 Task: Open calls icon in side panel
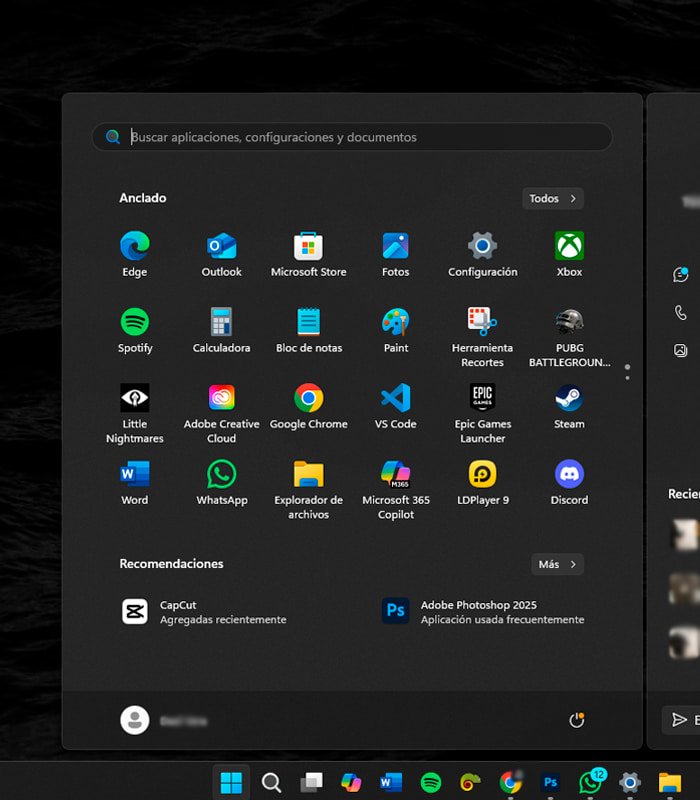pos(681,312)
